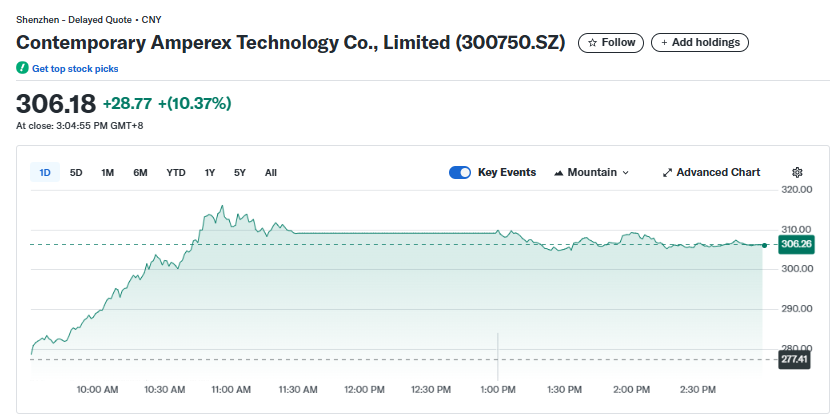Click the 300.00 axis label
This screenshot has height=419, width=840.
click(x=797, y=269)
